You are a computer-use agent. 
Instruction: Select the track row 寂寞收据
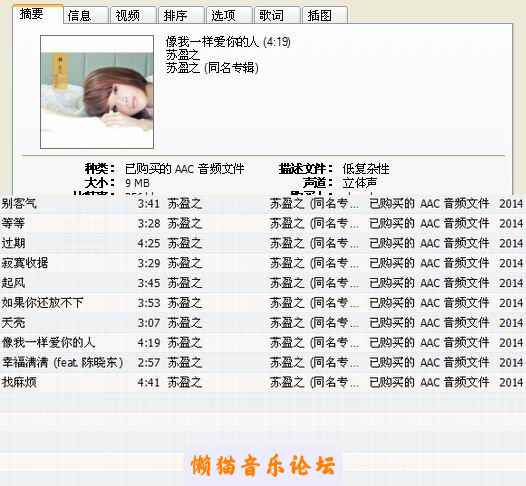[263, 263]
